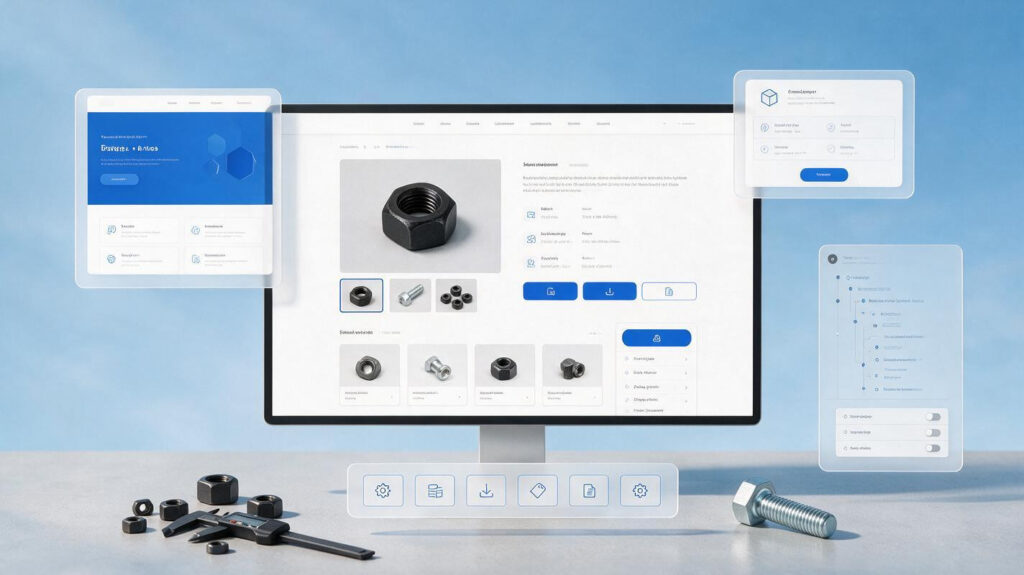Click the blue pill button atop the monitor's side panel
The height and width of the screenshot is (575, 1024).
pos(656,338)
